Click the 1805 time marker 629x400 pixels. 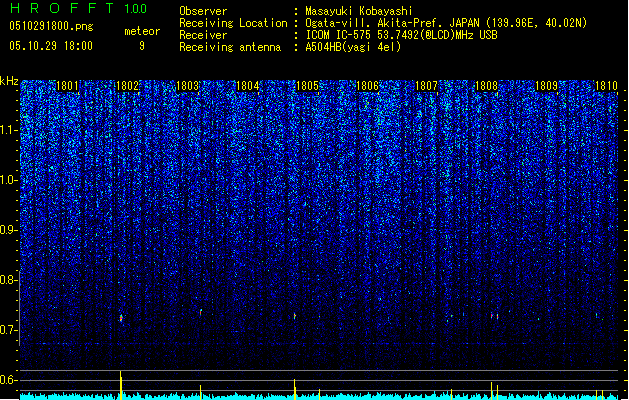[x=307, y=86]
